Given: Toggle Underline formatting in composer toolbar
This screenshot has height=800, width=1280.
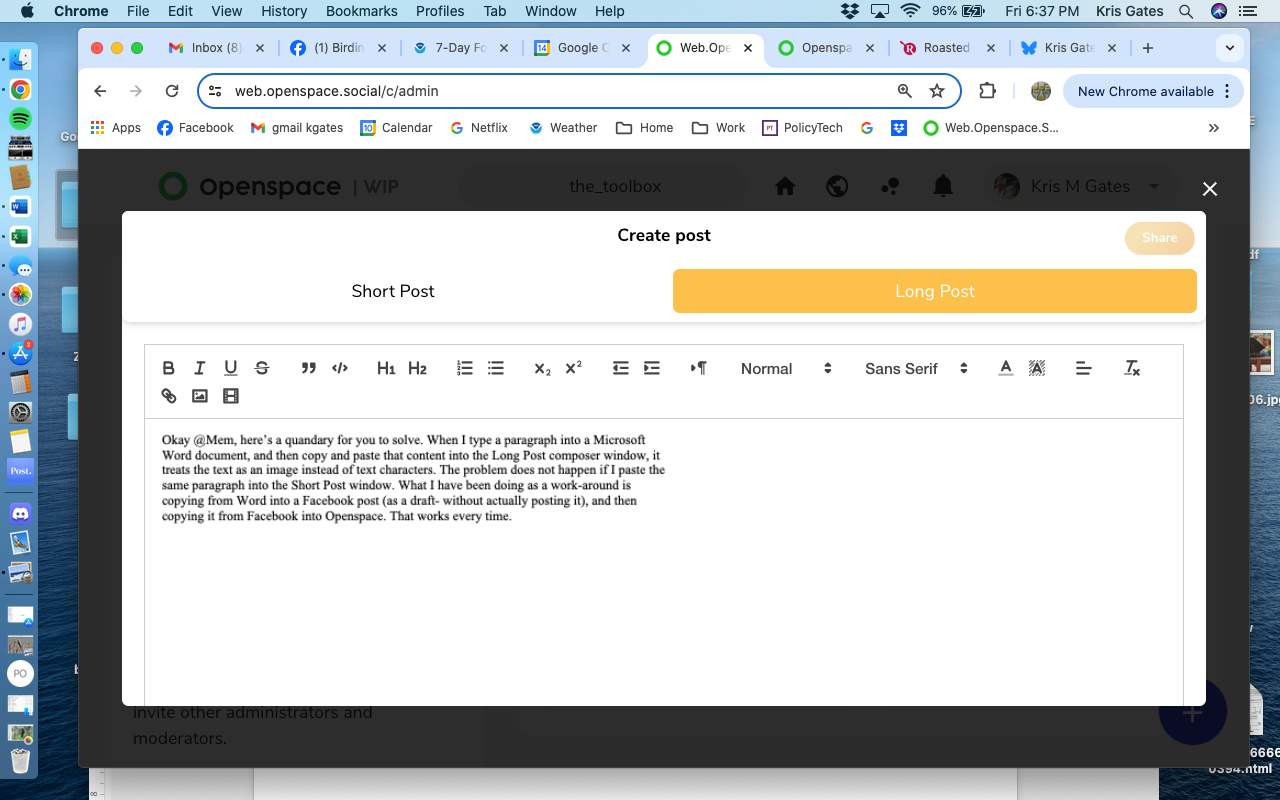Looking at the screenshot, I should coord(230,368).
